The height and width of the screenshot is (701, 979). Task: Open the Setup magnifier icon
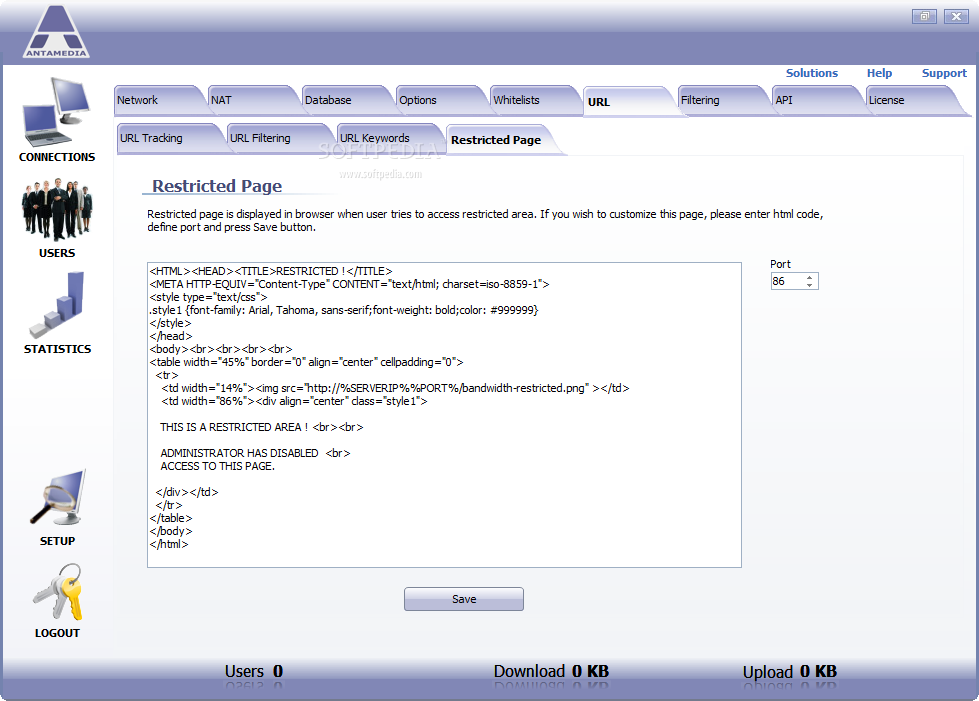pos(57,498)
